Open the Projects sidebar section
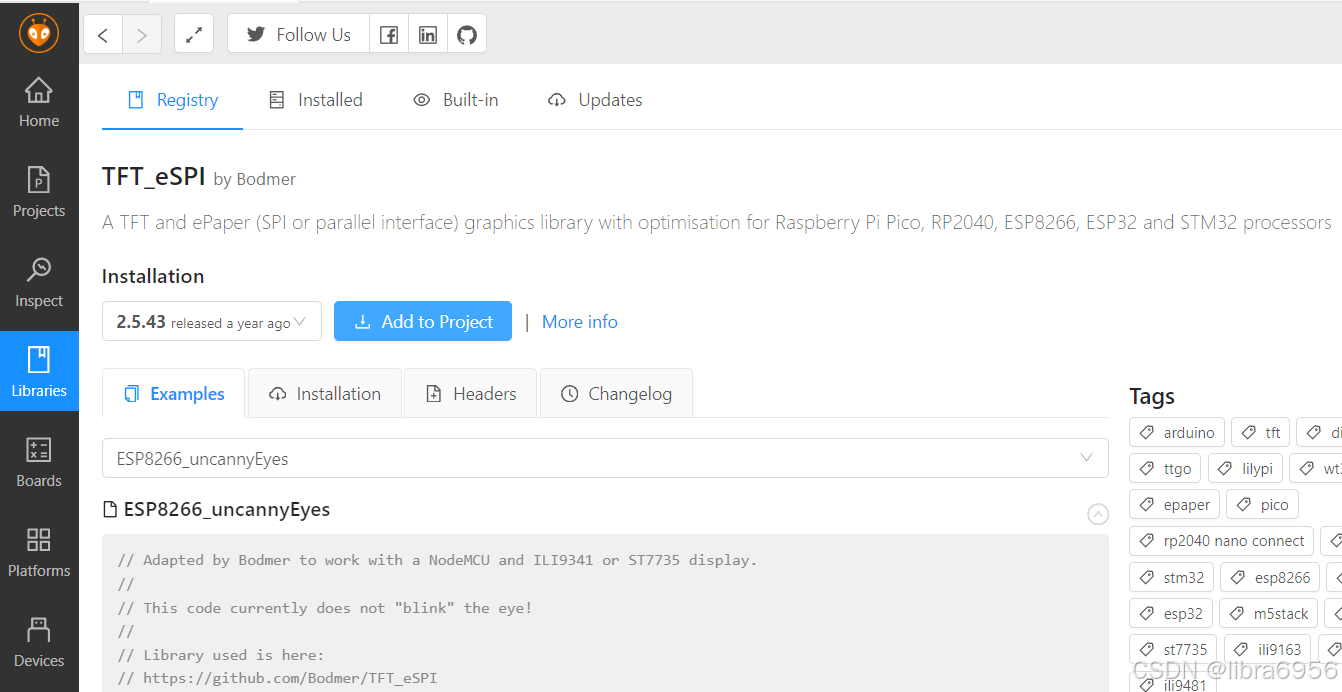 (39, 192)
